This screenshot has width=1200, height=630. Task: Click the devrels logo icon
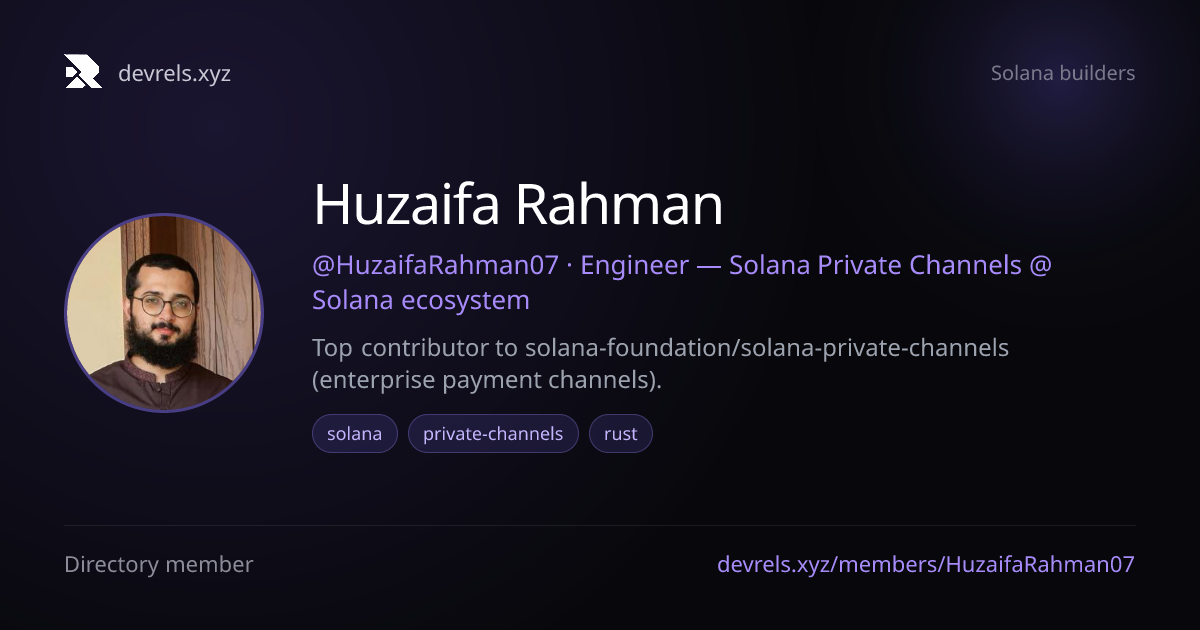[x=83, y=72]
